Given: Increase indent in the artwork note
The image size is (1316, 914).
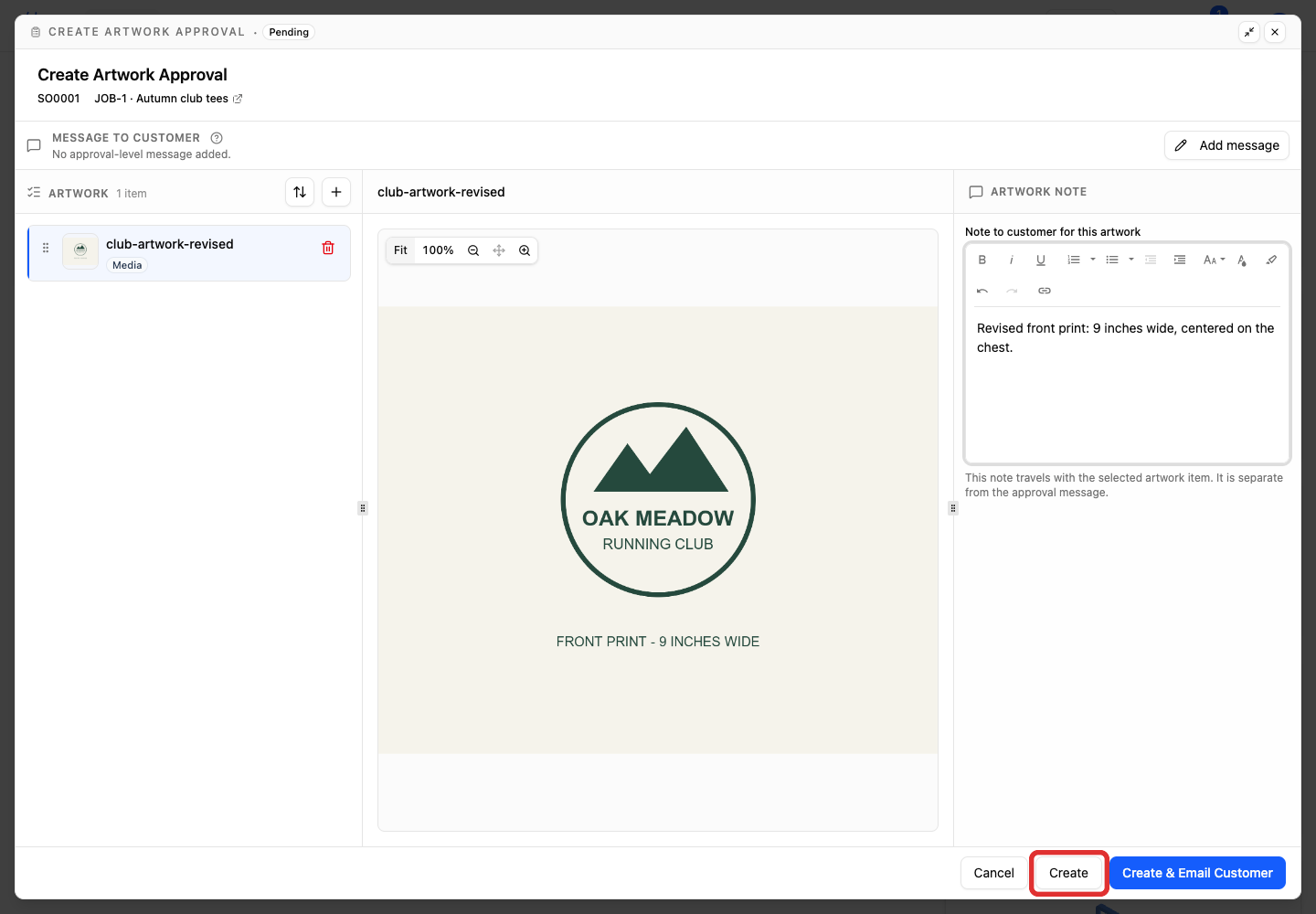Looking at the screenshot, I should point(1180,260).
